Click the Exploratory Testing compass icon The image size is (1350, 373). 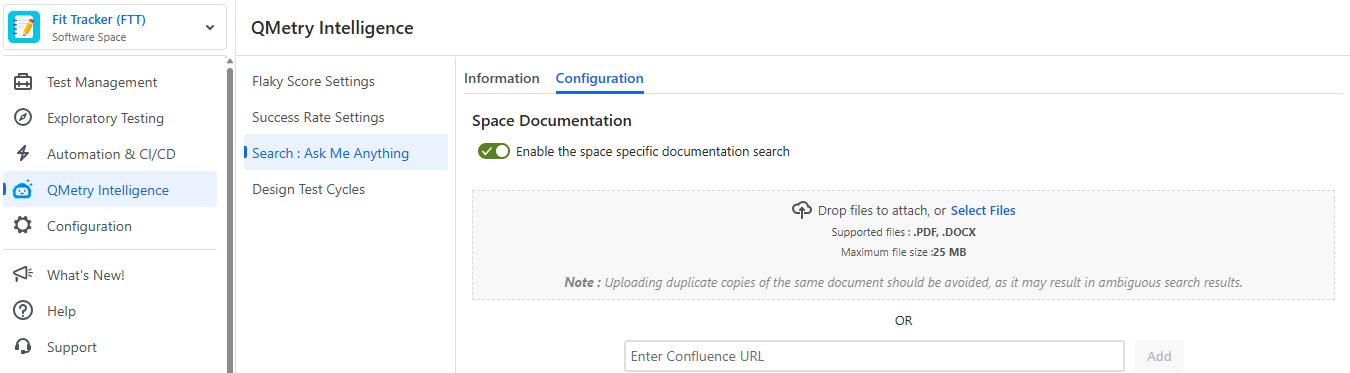(23, 118)
